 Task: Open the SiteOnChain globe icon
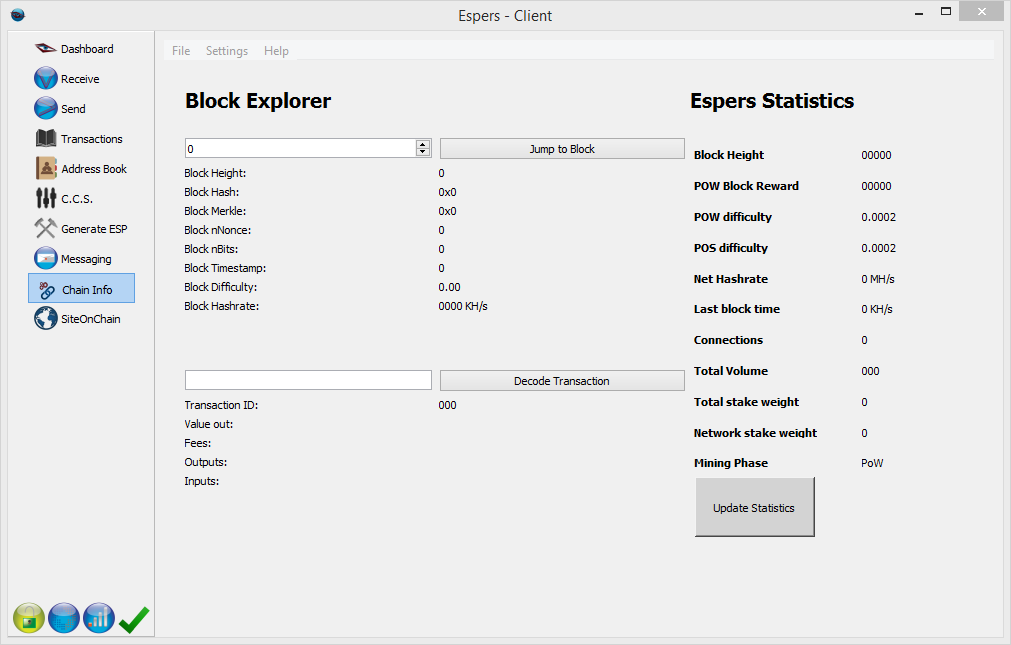tap(46, 318)
